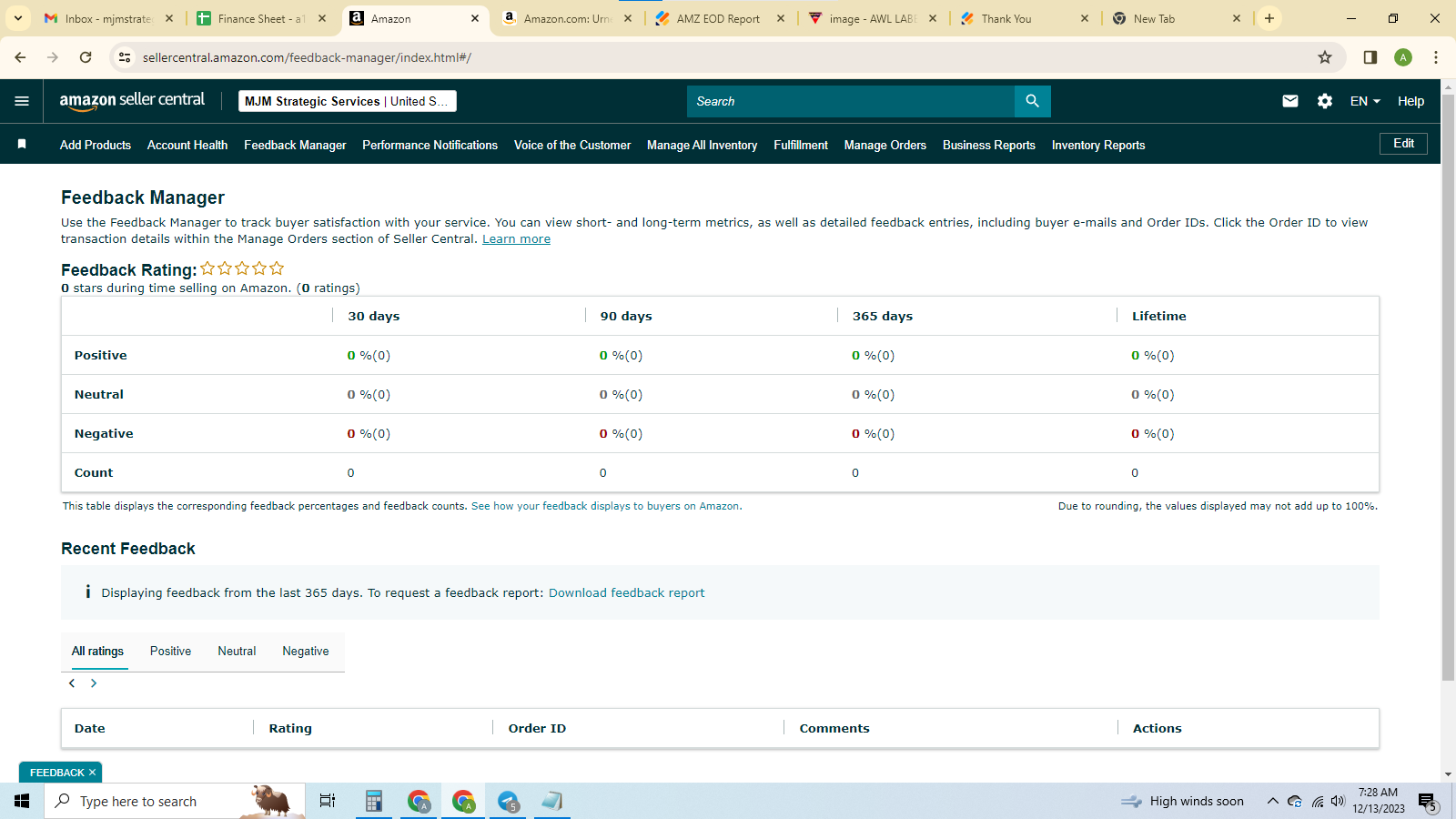This screenshot has height=819, width=1456.
Task: Open Performance Notifications menu item
Action: (430, 145)
